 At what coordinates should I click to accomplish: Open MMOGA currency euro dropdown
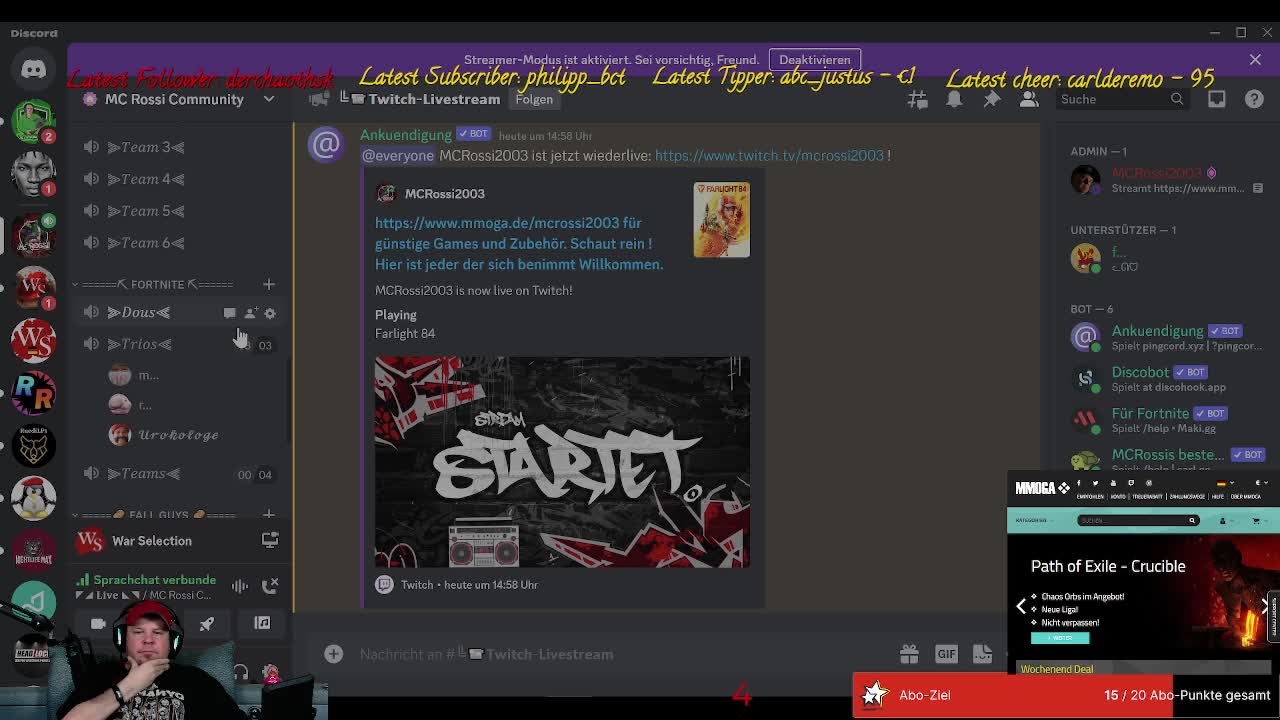1260,484
